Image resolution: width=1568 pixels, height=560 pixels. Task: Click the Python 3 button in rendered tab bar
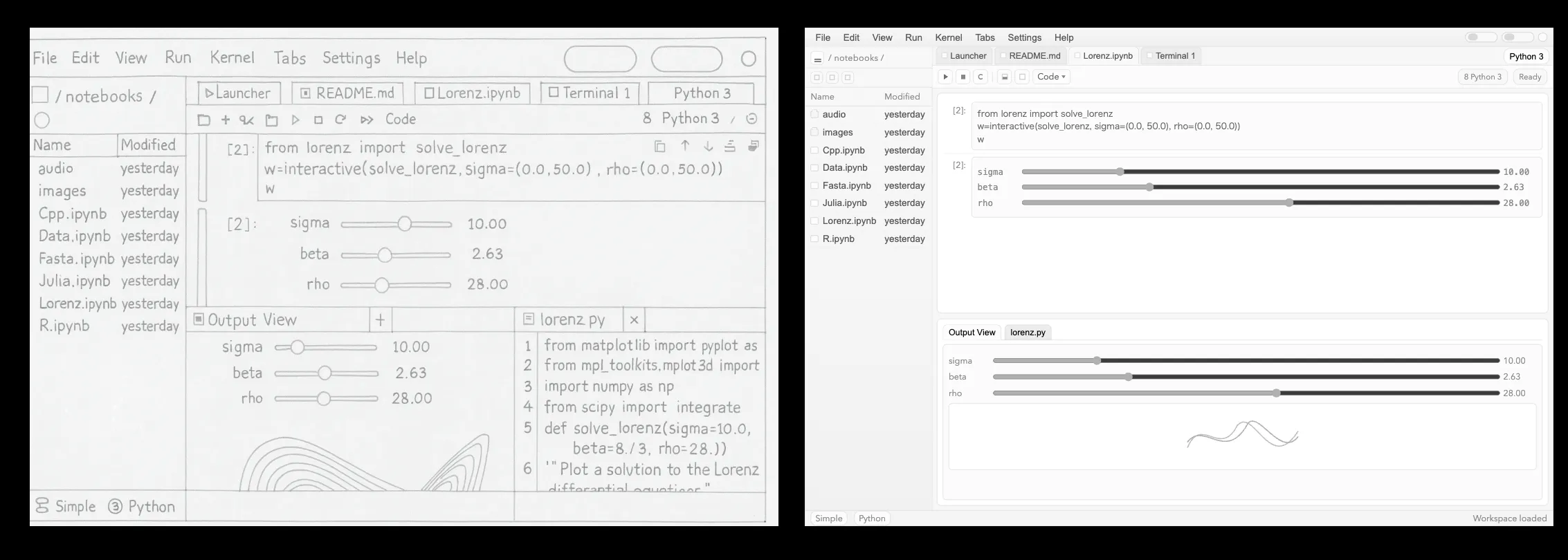(x=1526, y=57)
